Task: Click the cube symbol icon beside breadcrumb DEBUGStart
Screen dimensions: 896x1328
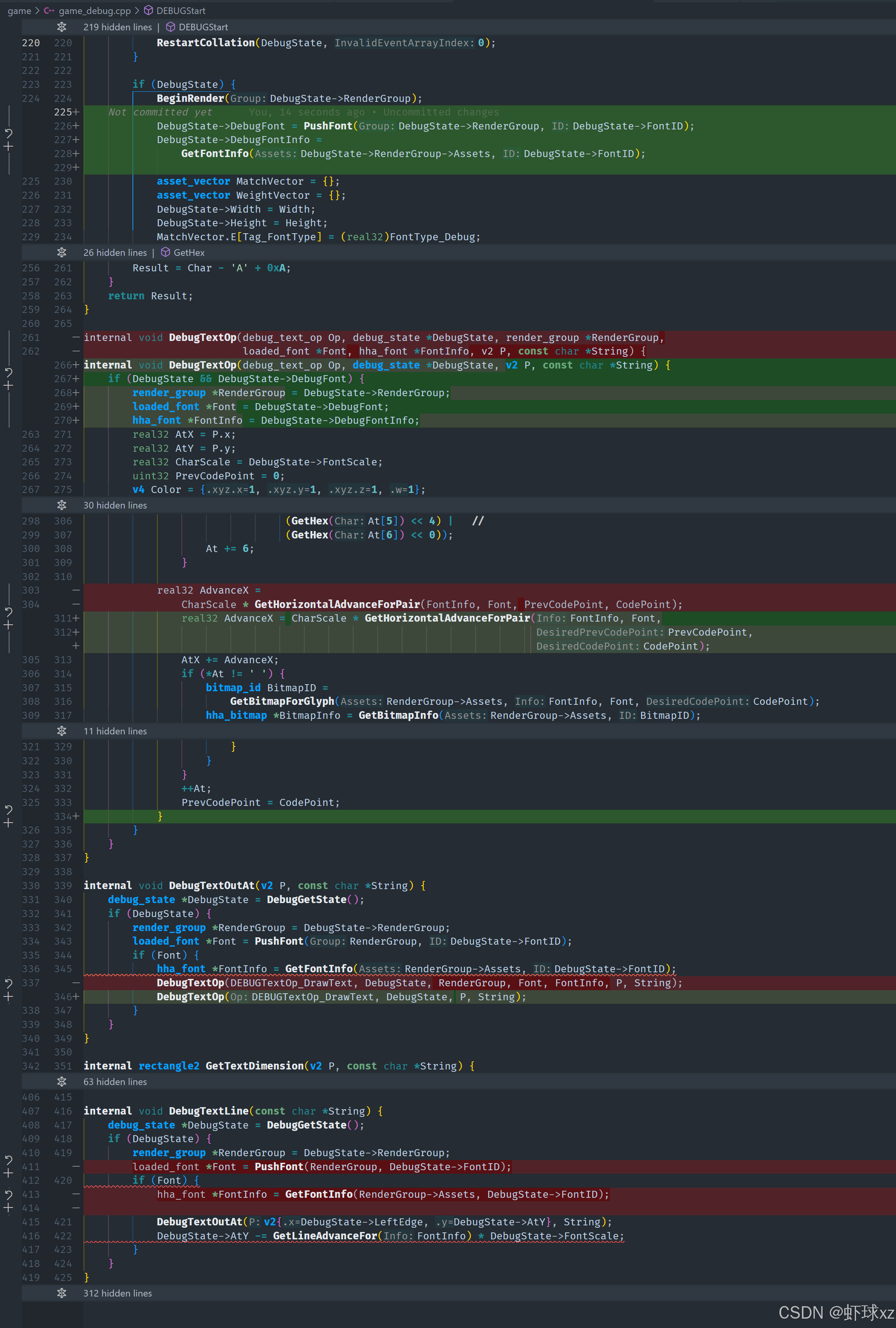Action: click(148, 10)
